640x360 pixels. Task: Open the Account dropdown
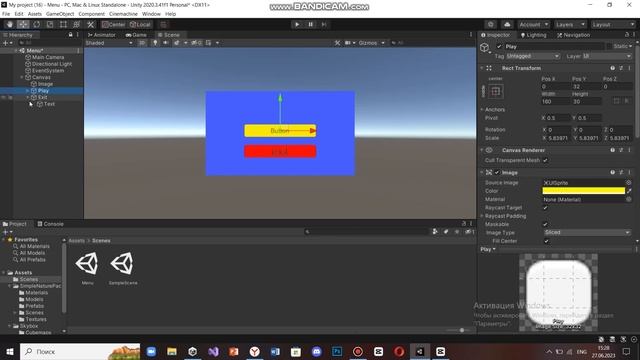click(x=533, y=24)
